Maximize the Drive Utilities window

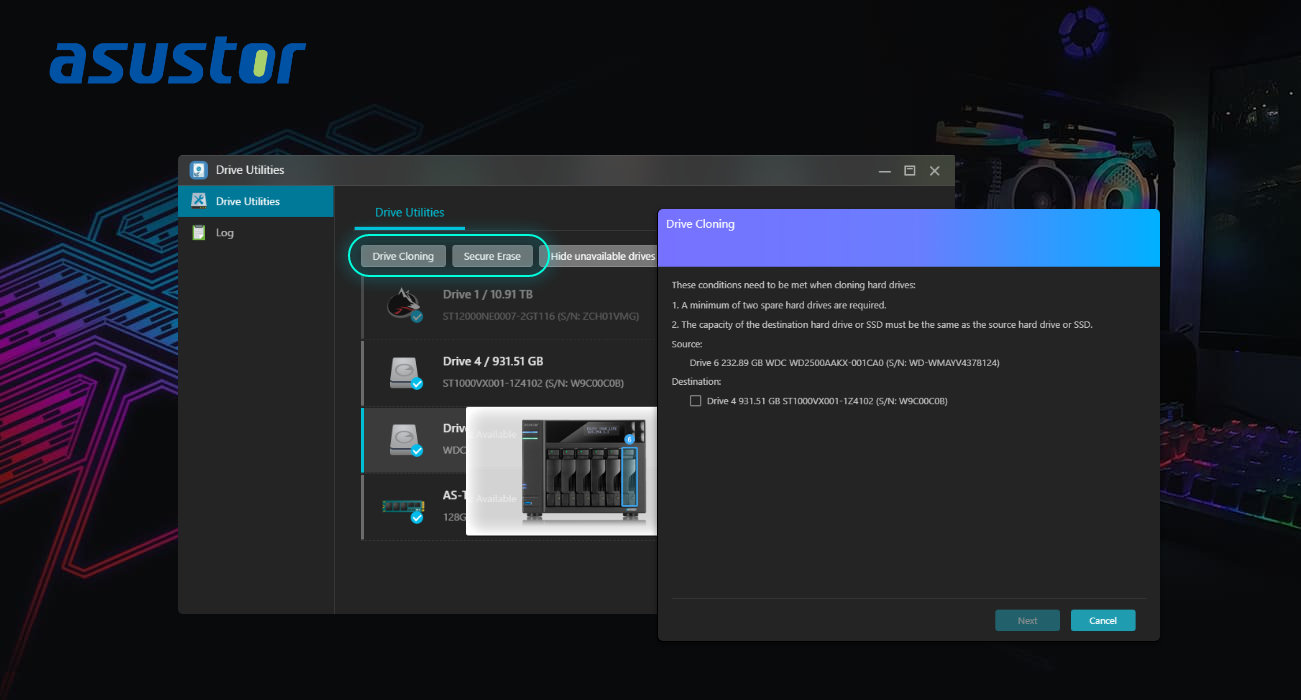click(x=910, y=171)
